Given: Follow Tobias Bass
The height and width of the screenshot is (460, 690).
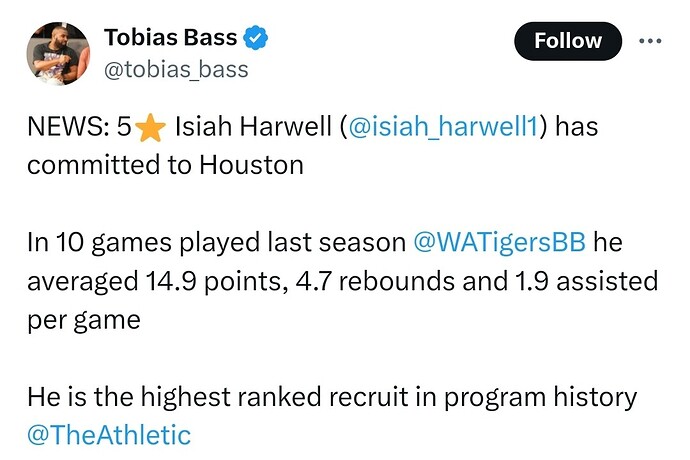Looking at the screenshot, I should coord(568,41).
